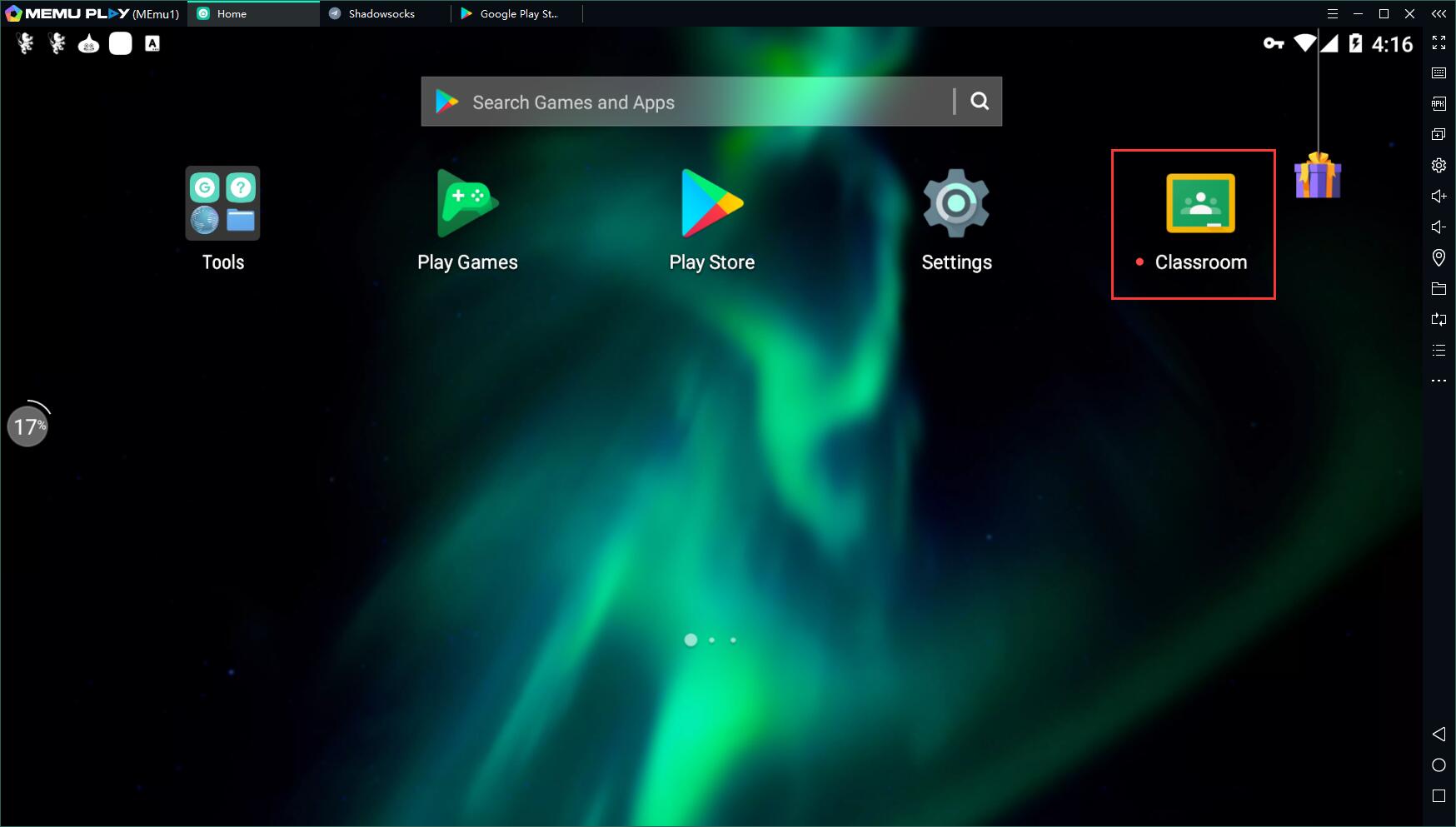Switch to the Shadowsocks tab
1456x827 pixels.
point(381,14)
